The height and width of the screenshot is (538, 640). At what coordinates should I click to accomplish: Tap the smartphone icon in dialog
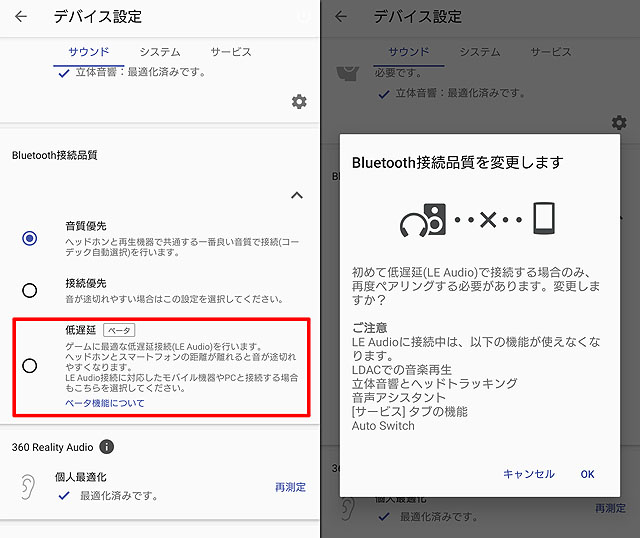544,218
